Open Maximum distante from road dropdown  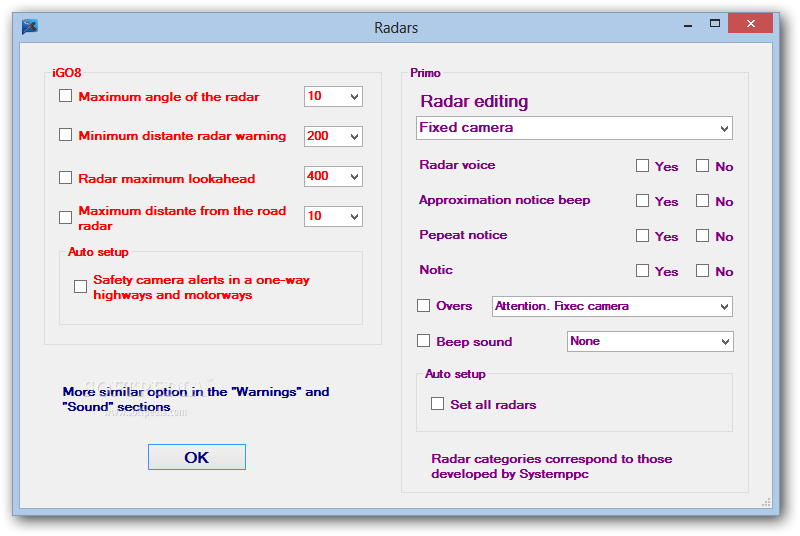click(333, 216)
